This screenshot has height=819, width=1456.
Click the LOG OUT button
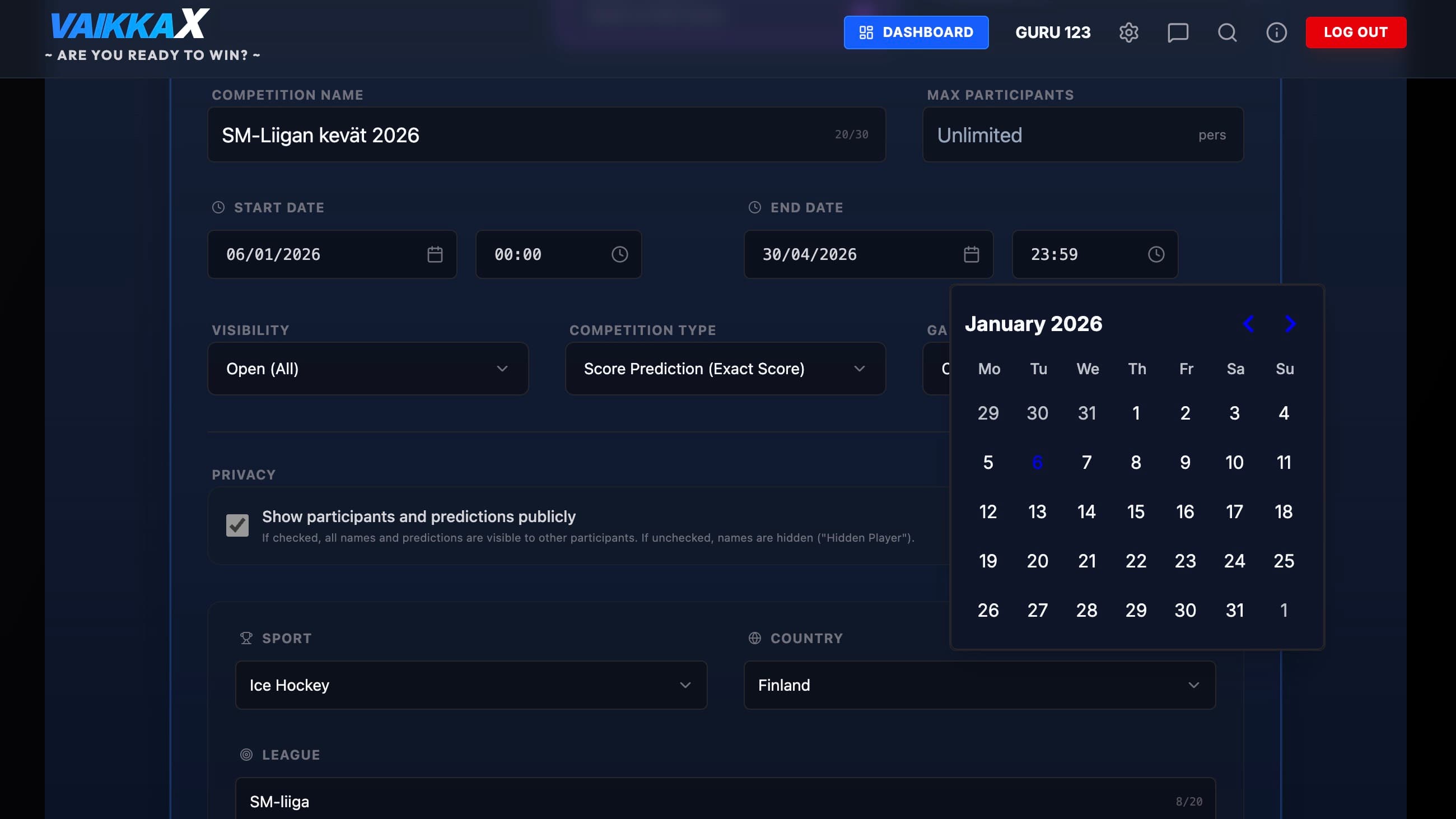tap(1356, 32)
